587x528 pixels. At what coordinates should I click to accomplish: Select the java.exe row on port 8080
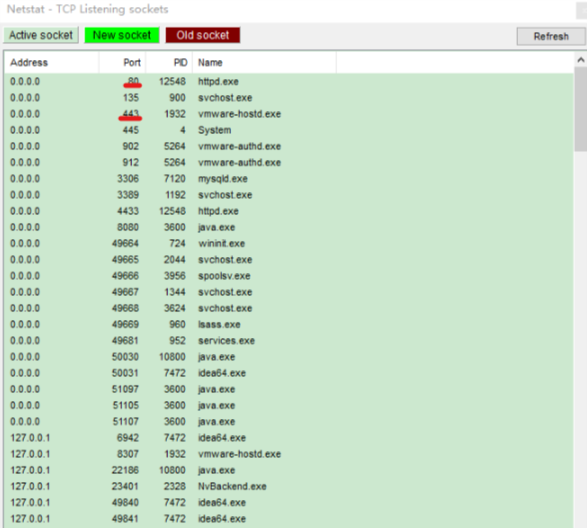289,227
